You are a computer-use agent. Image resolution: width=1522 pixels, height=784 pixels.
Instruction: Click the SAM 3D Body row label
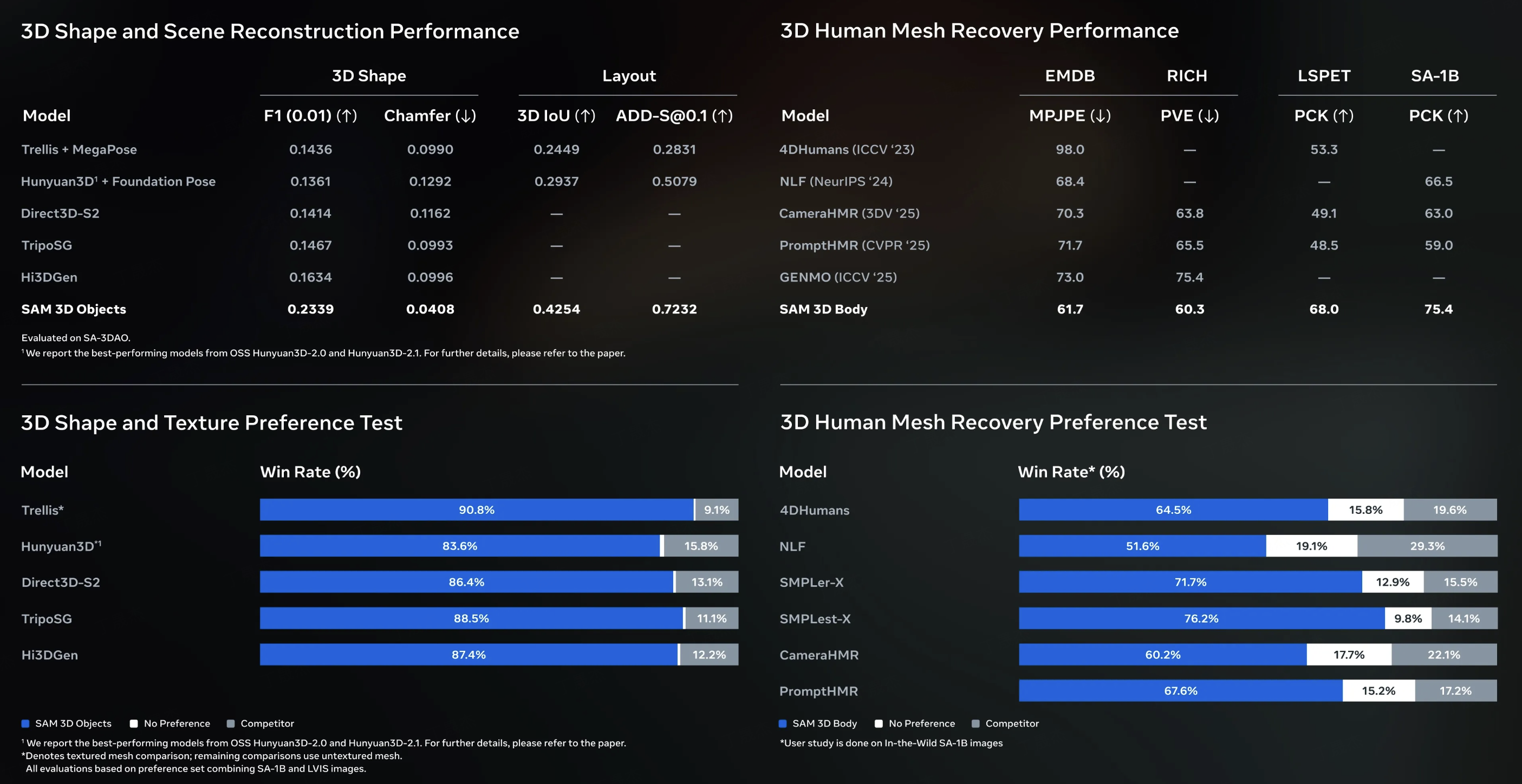point(823,309)
